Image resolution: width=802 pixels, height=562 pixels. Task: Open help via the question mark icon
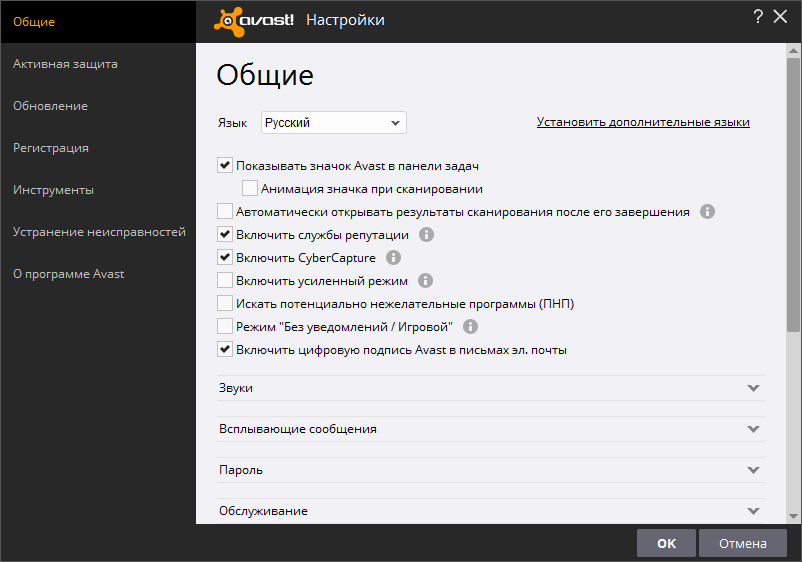[x=758, y=16]
